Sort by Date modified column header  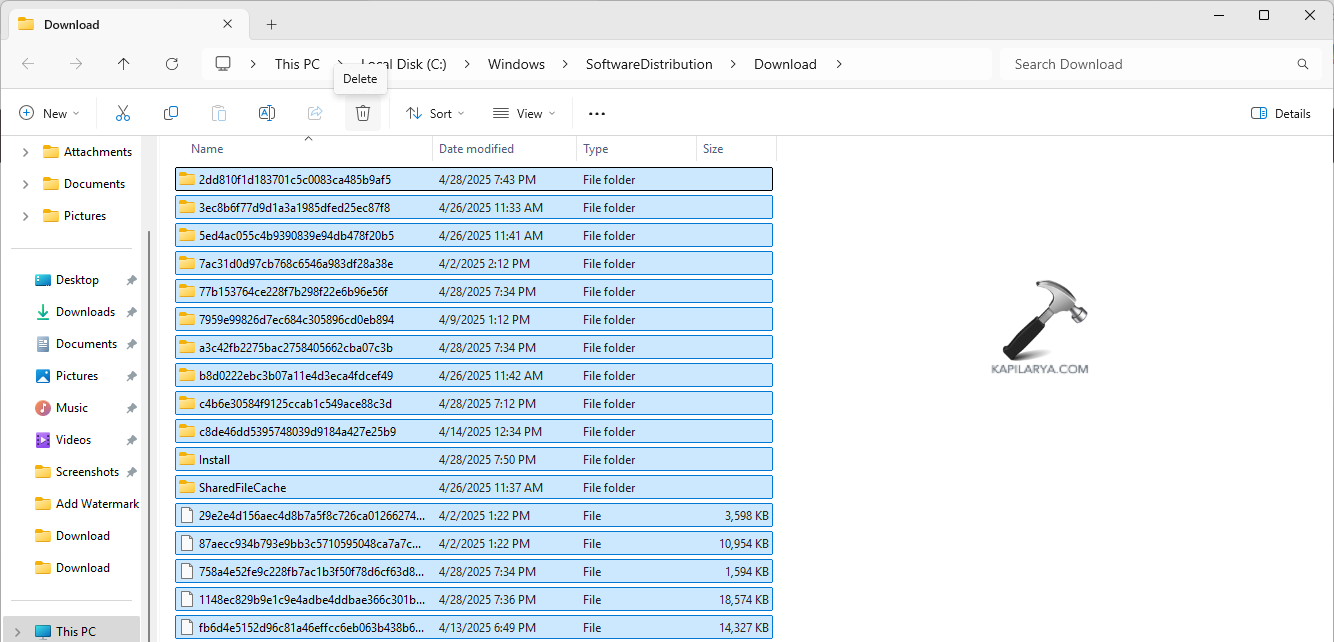pos(477,149)
